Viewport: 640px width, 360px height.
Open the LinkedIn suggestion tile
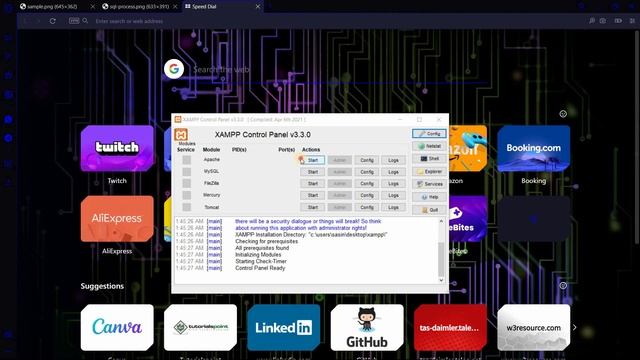coord(284,327)
